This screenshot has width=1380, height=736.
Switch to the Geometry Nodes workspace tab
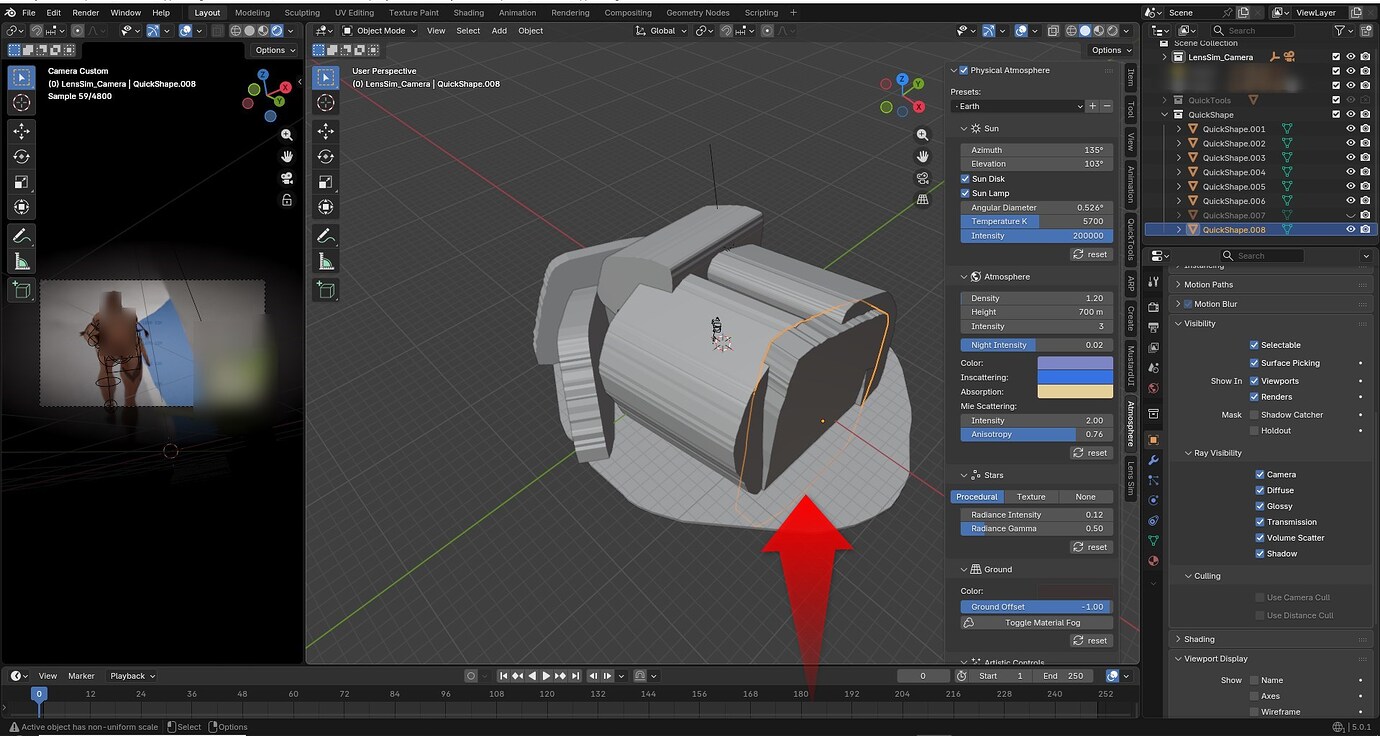click(x=697, y=13)
